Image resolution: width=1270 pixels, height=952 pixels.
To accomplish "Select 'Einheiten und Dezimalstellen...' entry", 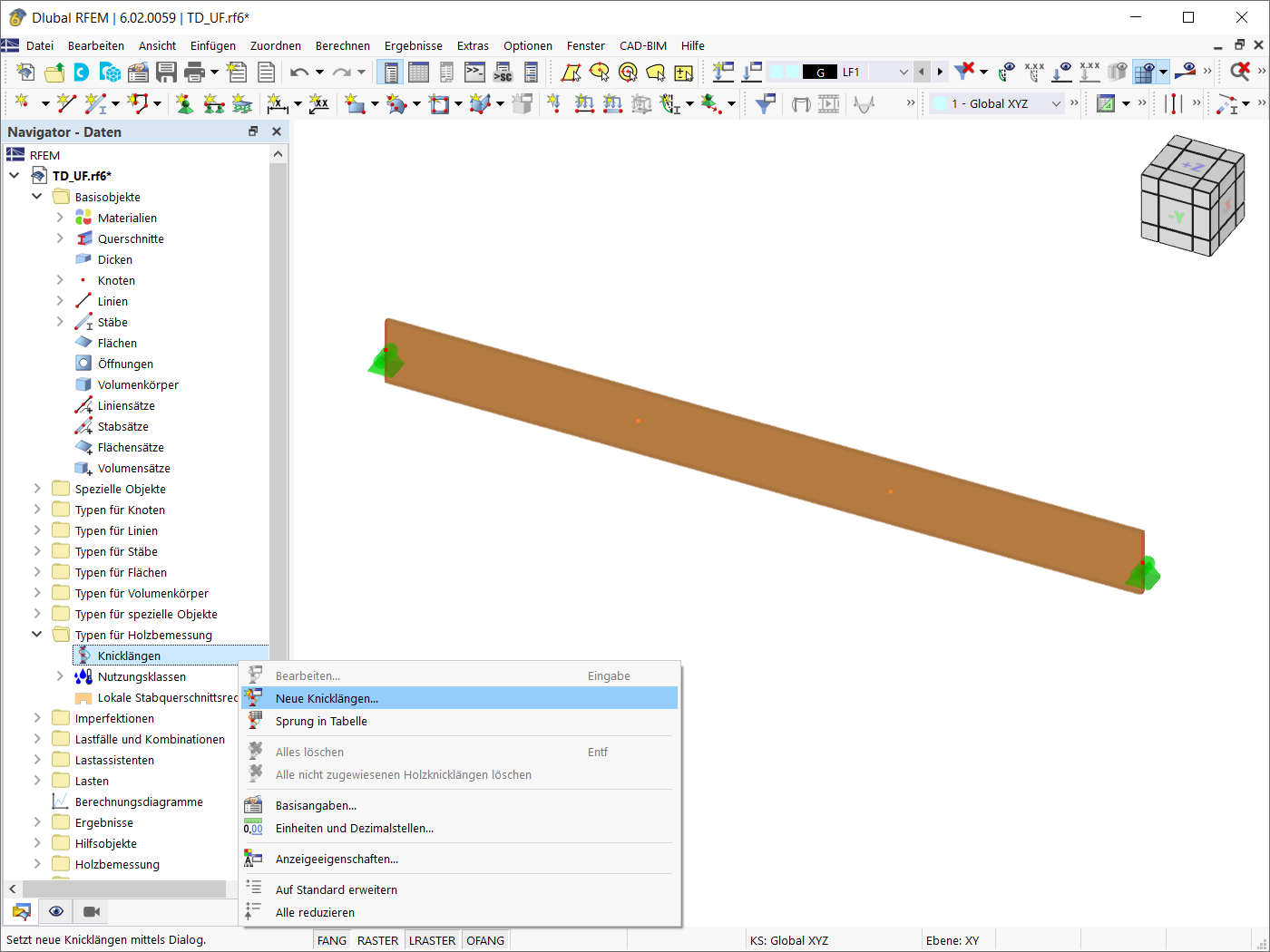I will click(x=460, y=828).
